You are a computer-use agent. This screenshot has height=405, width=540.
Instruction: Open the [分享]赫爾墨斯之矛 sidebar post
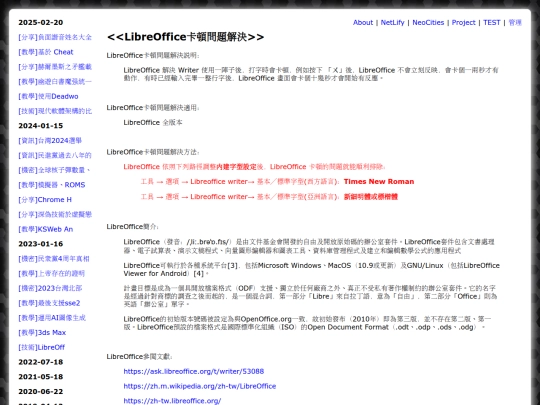click(x=55, y=67)
